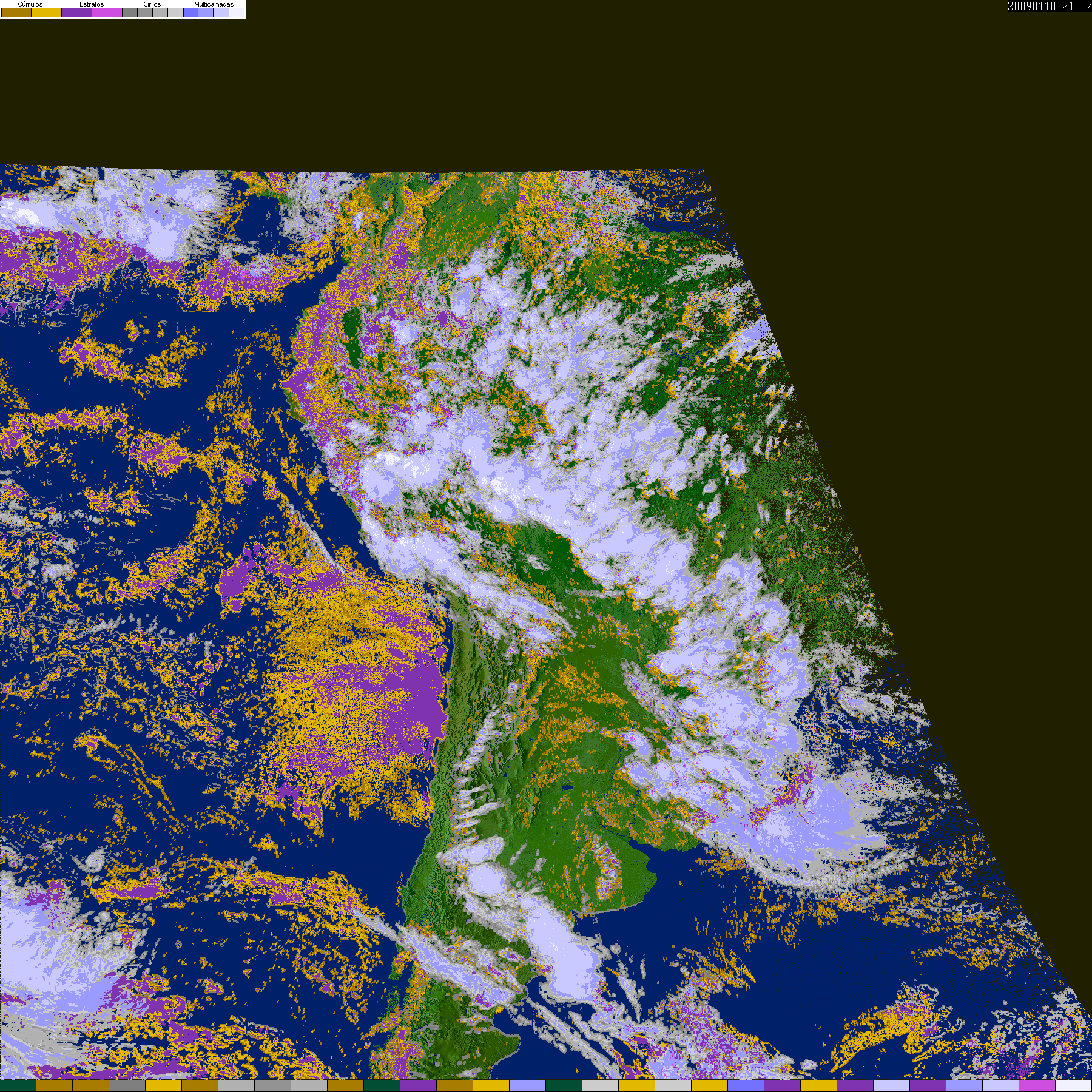Click the lightest gray Cirros legend swatch
The height and width of the screenshot is (1092, 1092).
tap(175, 12)
